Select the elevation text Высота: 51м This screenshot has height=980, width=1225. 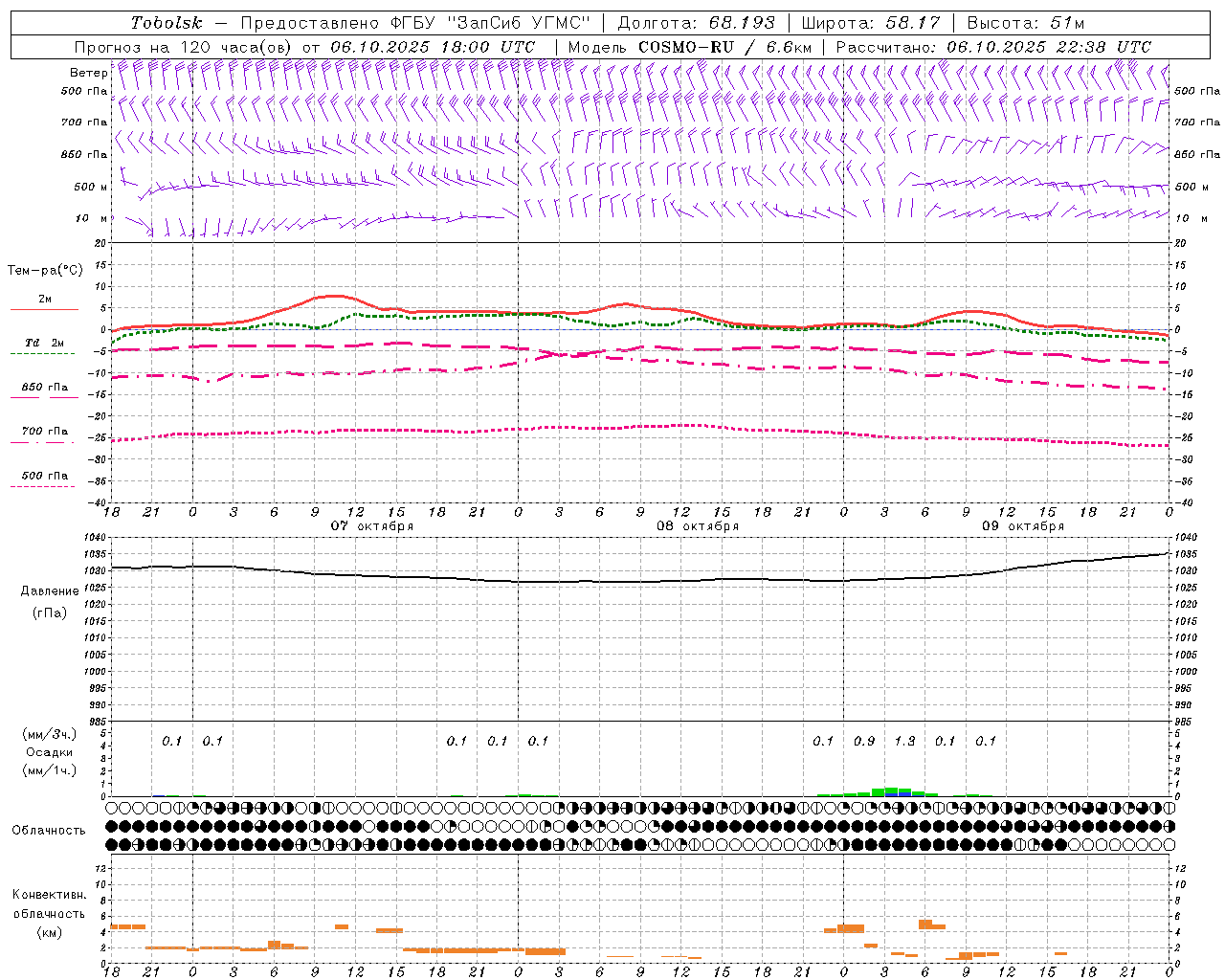coord(1026,23)
